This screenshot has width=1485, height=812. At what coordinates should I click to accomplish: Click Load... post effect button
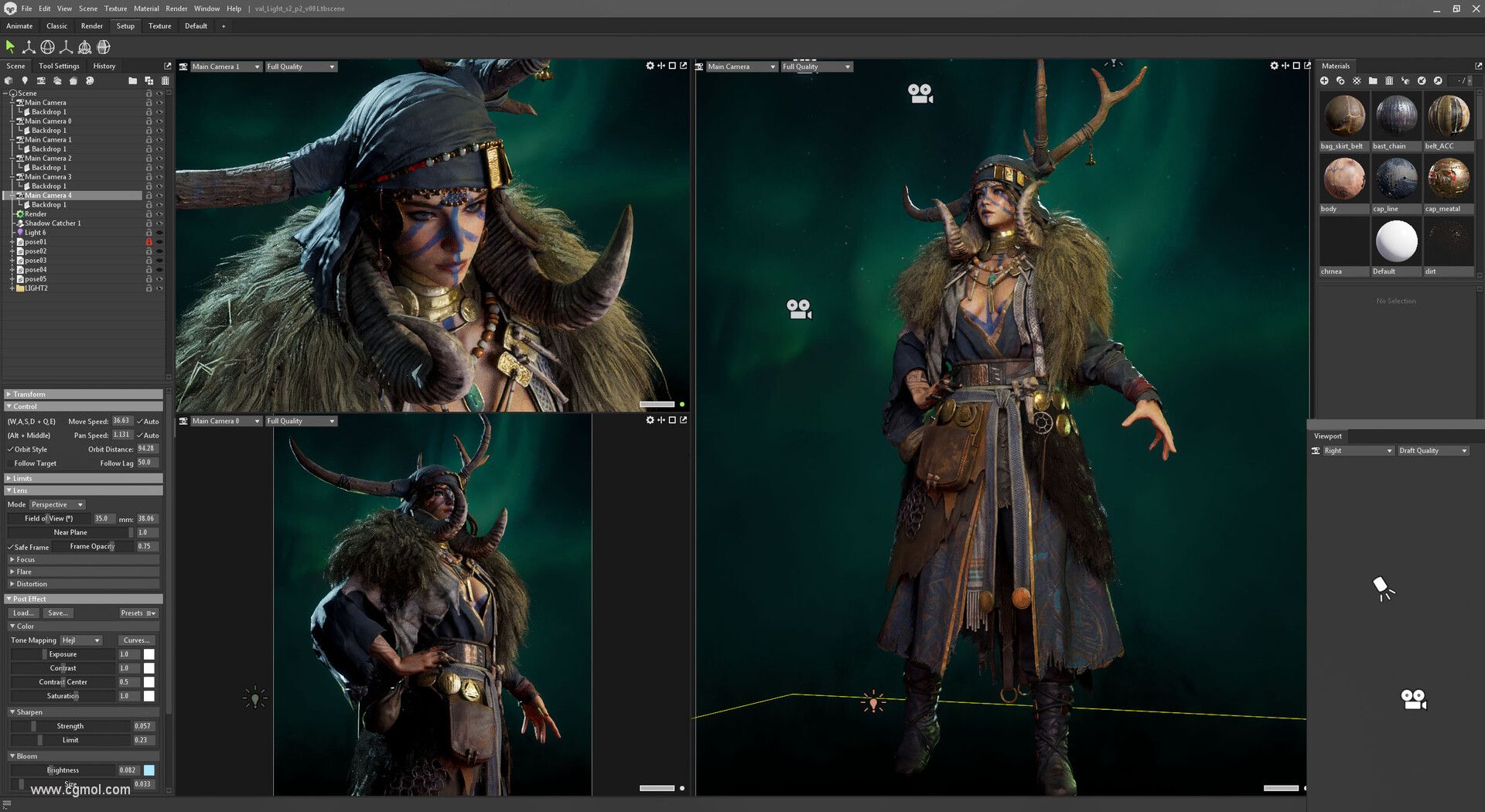pyautogui.click(x=23, y=613)
